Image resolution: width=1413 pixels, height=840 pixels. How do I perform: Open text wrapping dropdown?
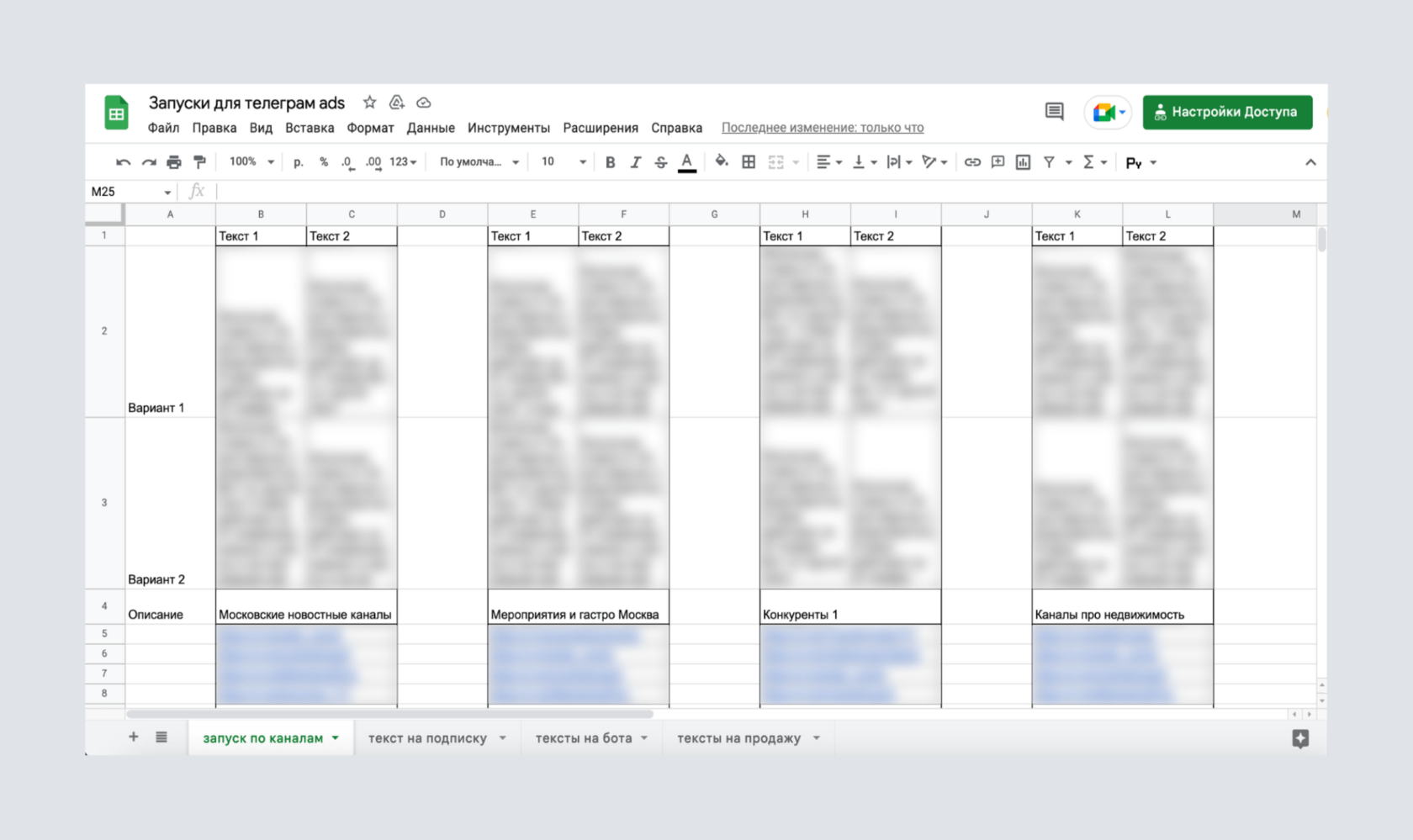[x=899, y=162]
